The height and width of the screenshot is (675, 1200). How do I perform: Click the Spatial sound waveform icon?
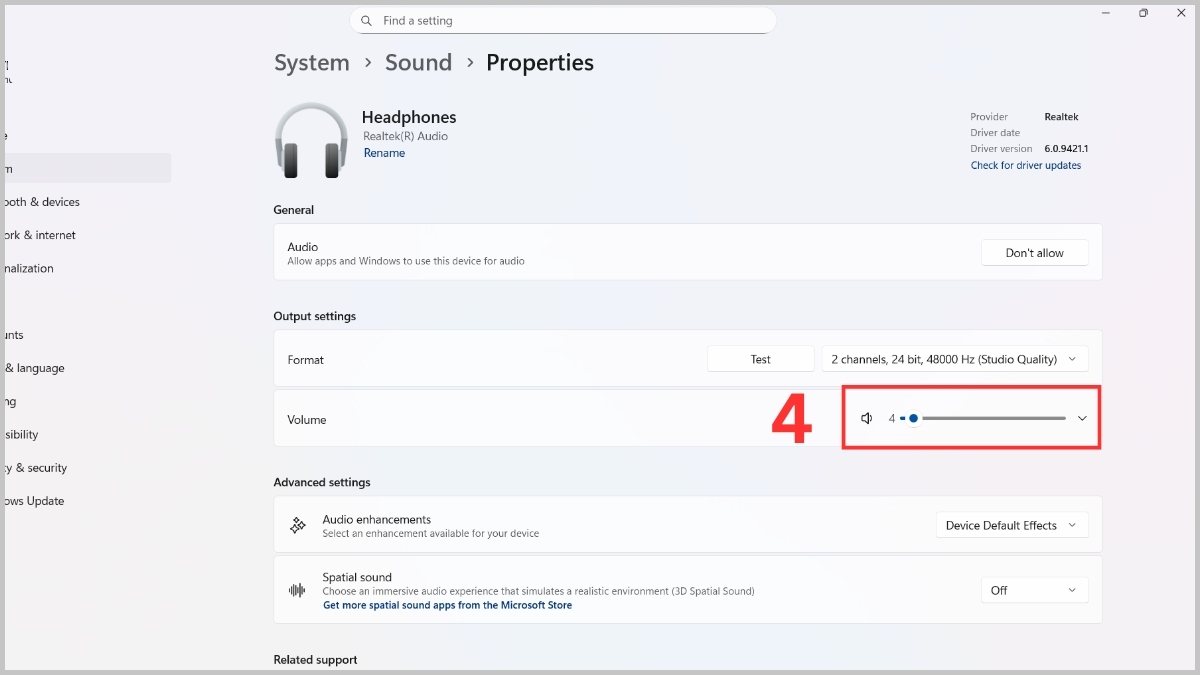point(297,590)
